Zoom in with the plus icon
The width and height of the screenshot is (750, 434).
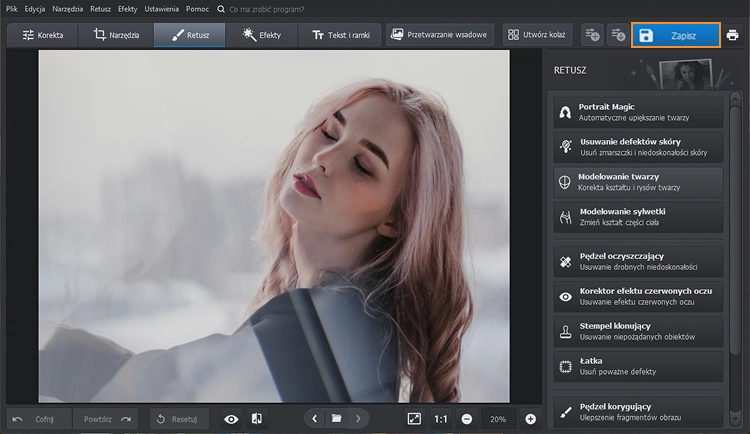[x=530, y=418]
